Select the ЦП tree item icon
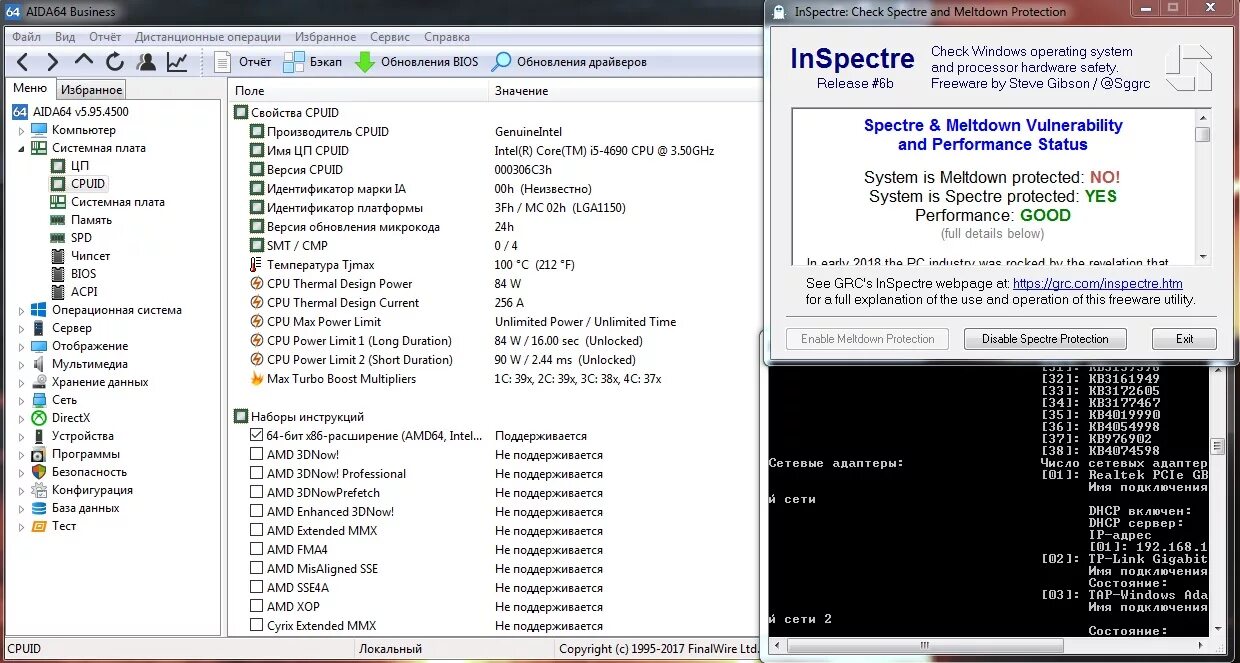This screenshot has height=663, width=1240. click(x=59, y=166)
